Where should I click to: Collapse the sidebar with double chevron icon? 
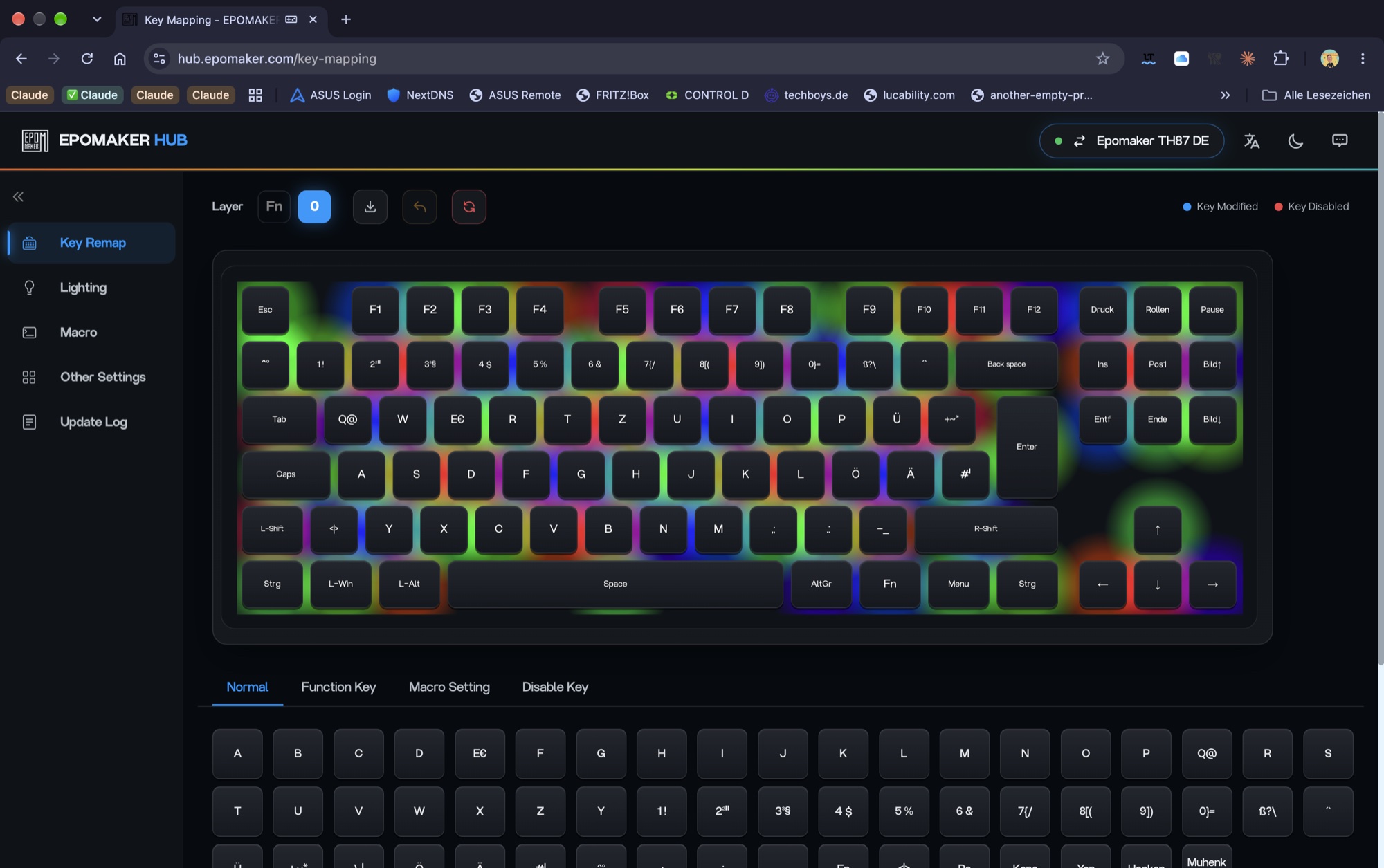point(19,197)
